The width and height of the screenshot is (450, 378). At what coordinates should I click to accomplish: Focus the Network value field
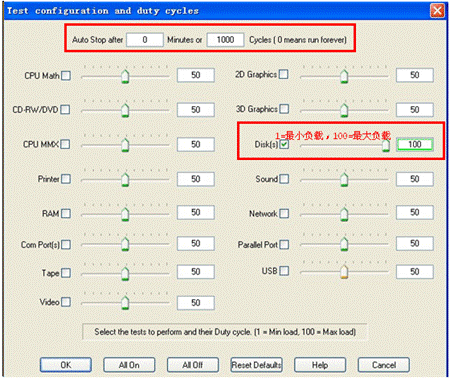[x=415, y=212]
